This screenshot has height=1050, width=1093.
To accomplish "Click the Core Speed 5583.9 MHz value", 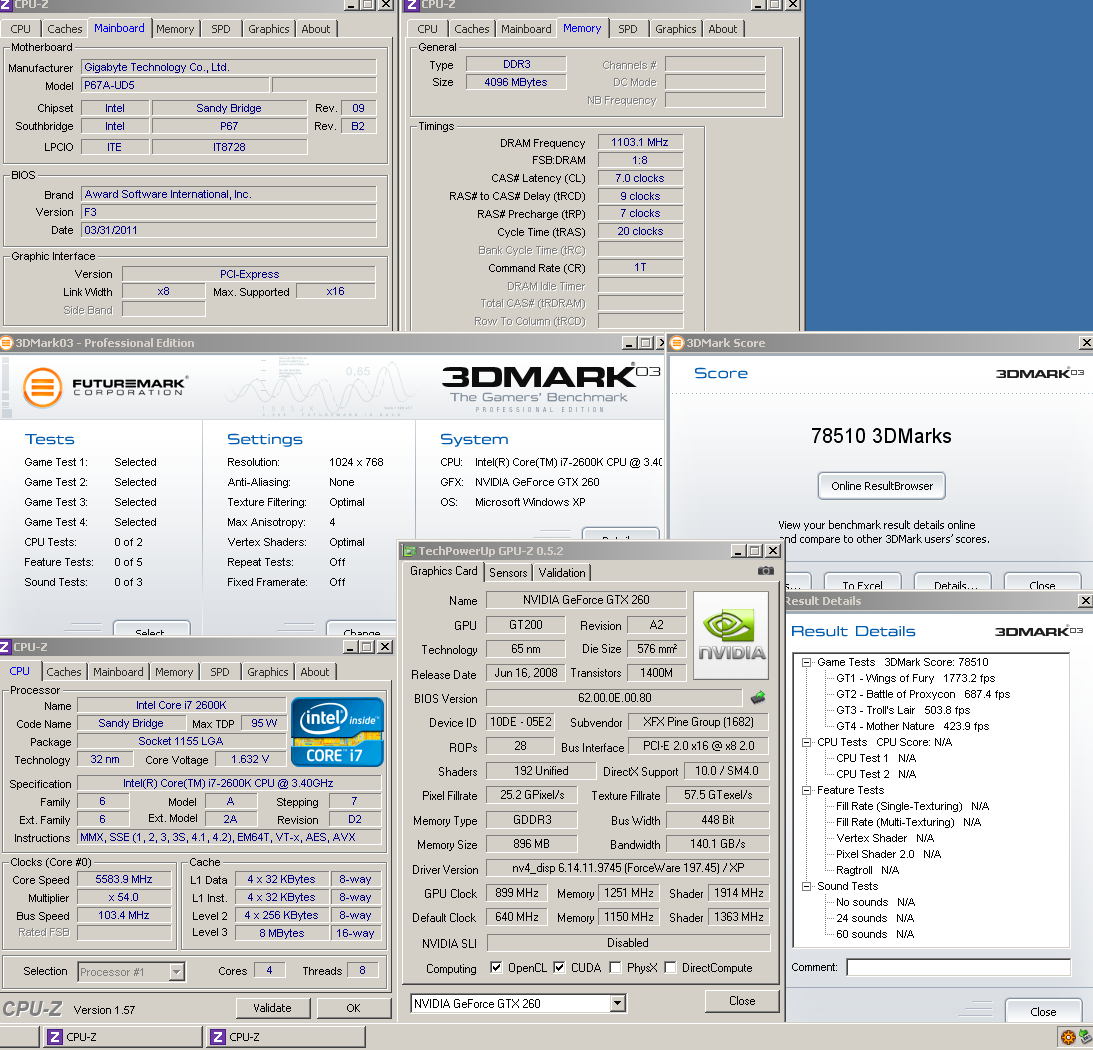I will (123, 879).
